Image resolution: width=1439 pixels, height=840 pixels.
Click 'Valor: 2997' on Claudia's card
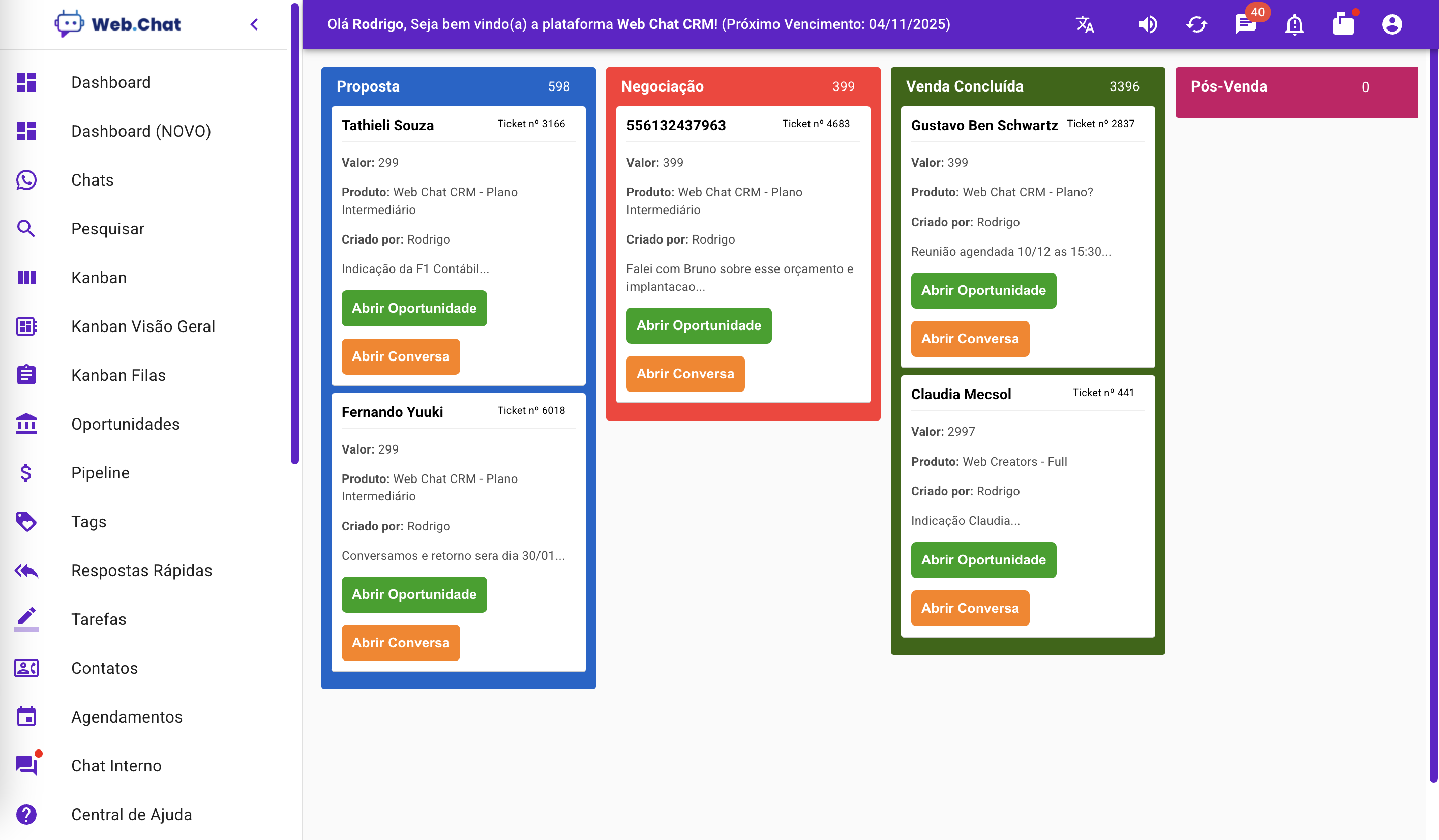pos(943,432)
